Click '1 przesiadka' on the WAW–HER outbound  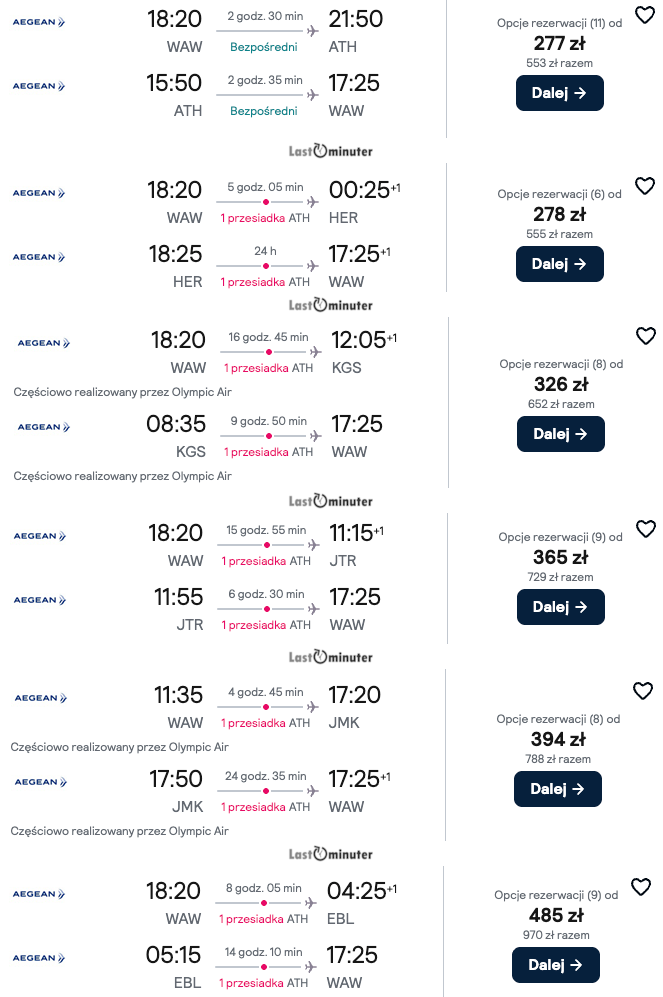252,218
